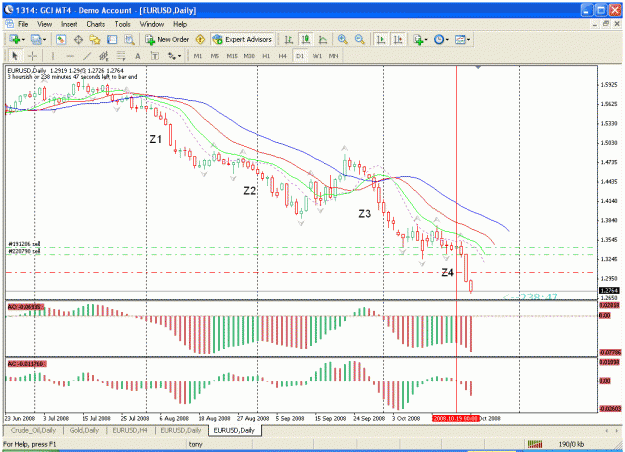
Task: Click the New Order button
Action: 167,39
